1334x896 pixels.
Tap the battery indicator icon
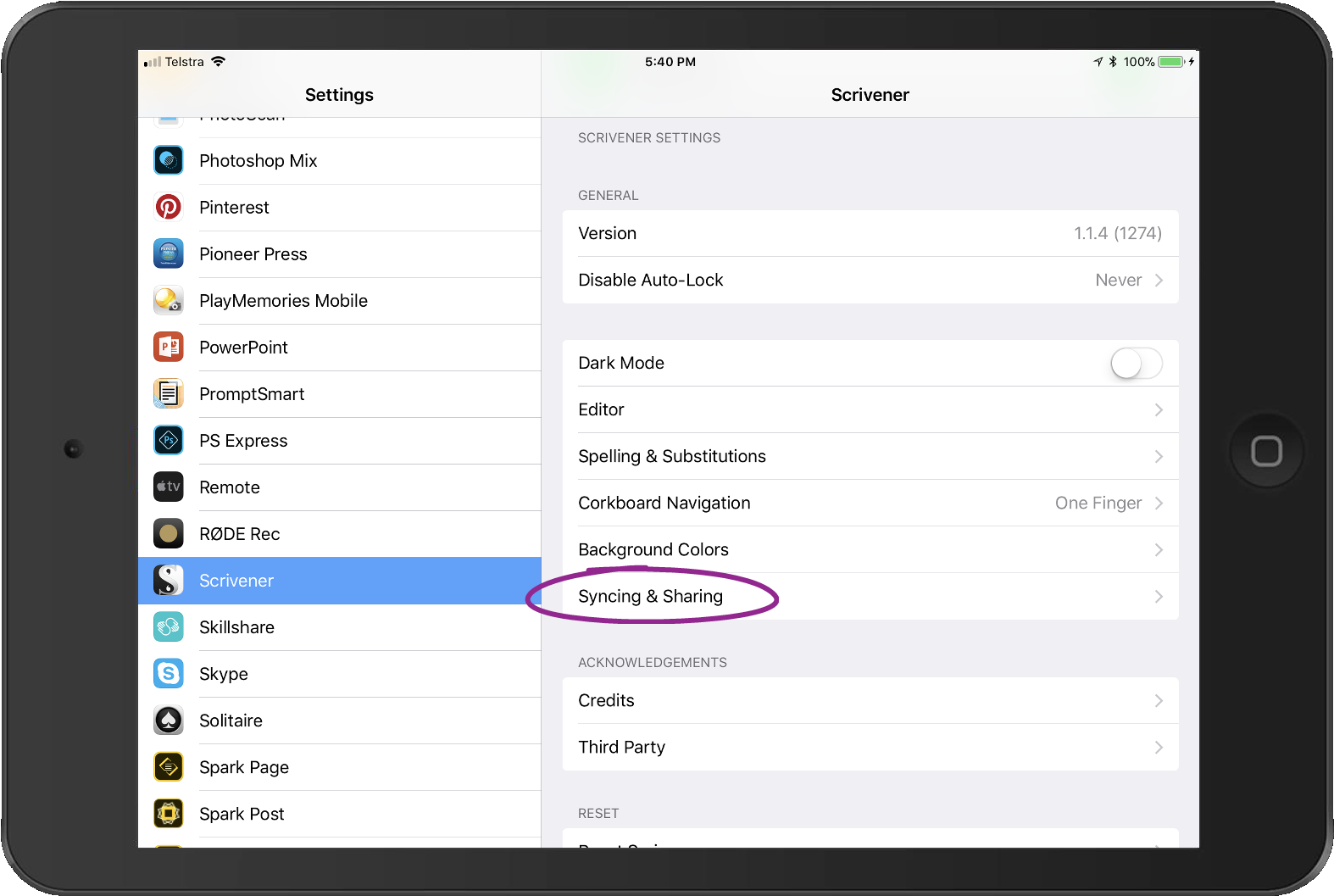1172,62
